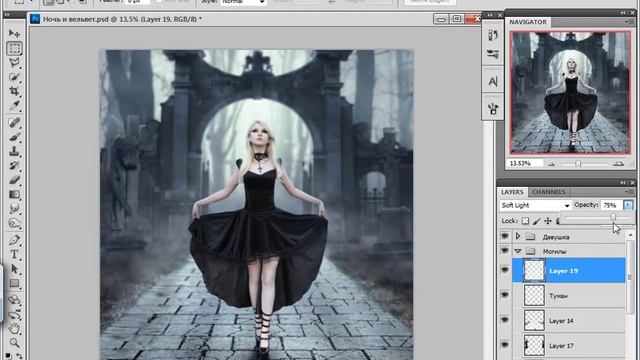Image resolution: width=640 pixels, height=360 pixels.
Task: Select the Clone Stamp tool
Action: click(x=14, y=151)
